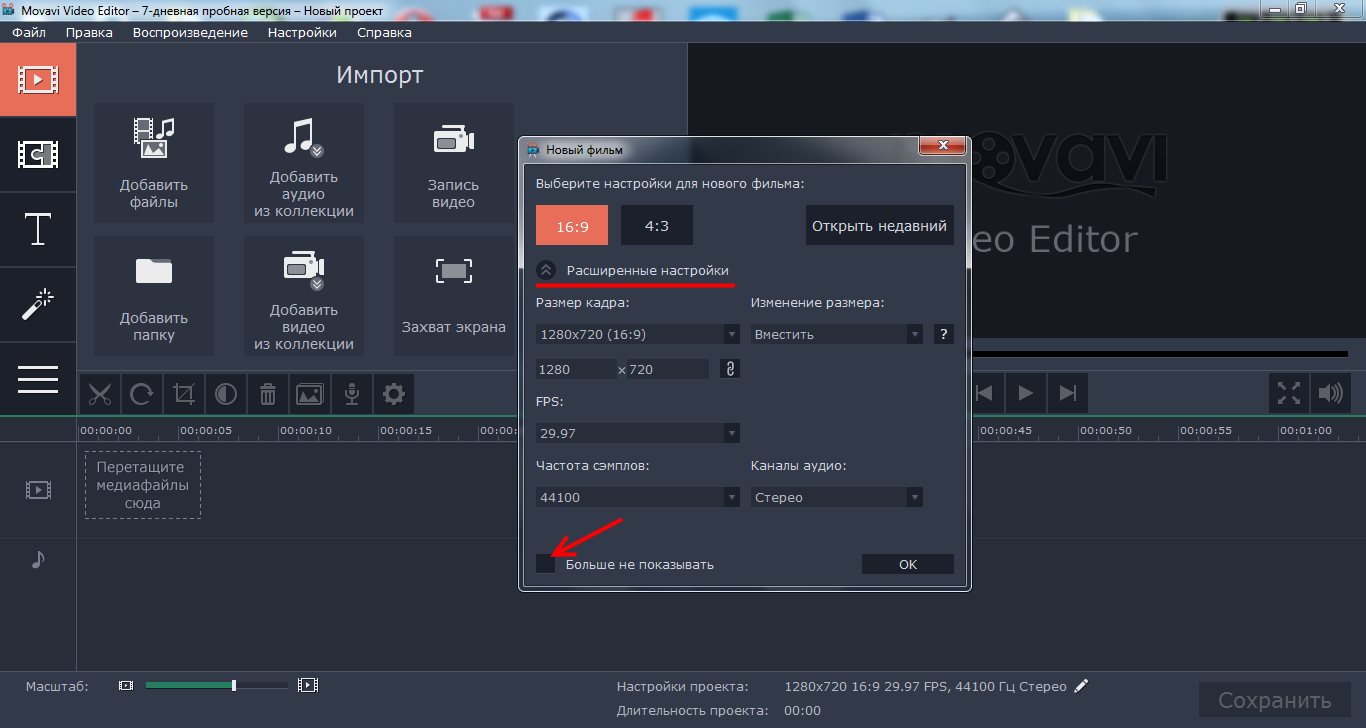Click the image picture icon in toolbar
Screen dimensions: 1366x728
[x=310, y=394]
